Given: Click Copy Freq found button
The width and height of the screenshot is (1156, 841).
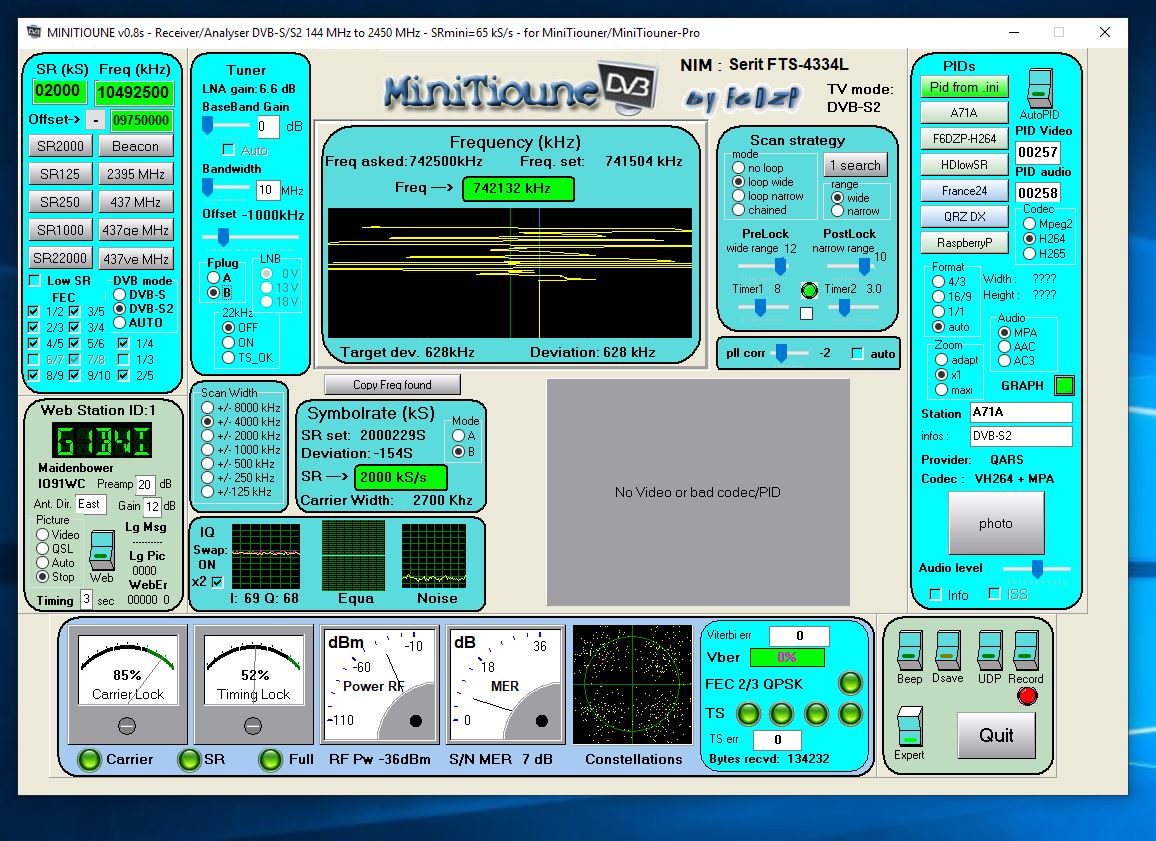Looking at the screenshot, I should (x=392, y=385).
